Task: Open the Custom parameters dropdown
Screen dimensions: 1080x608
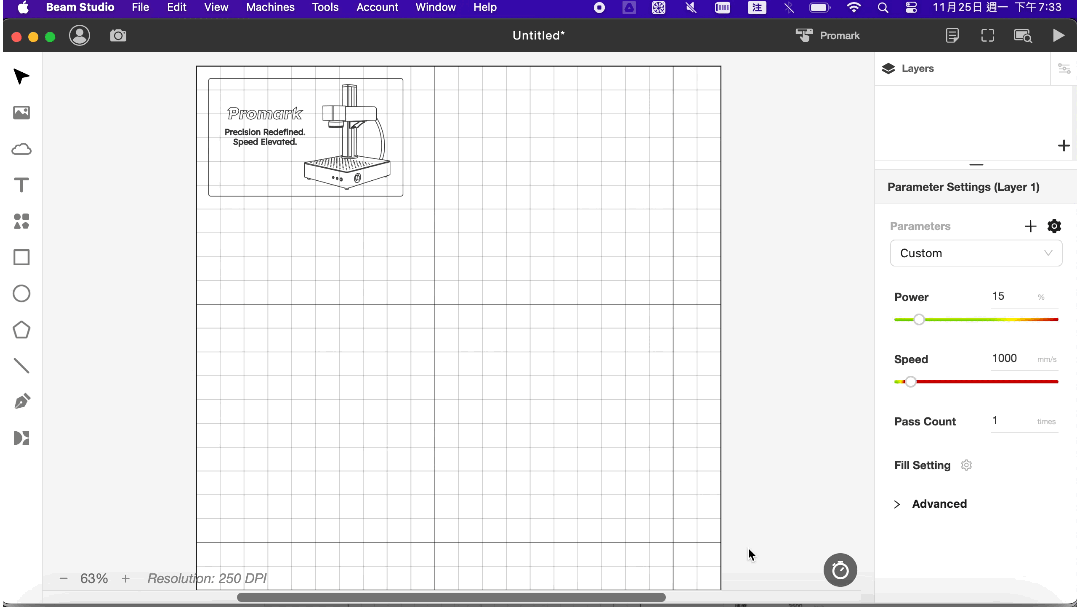Action: (x=976, y=253)
